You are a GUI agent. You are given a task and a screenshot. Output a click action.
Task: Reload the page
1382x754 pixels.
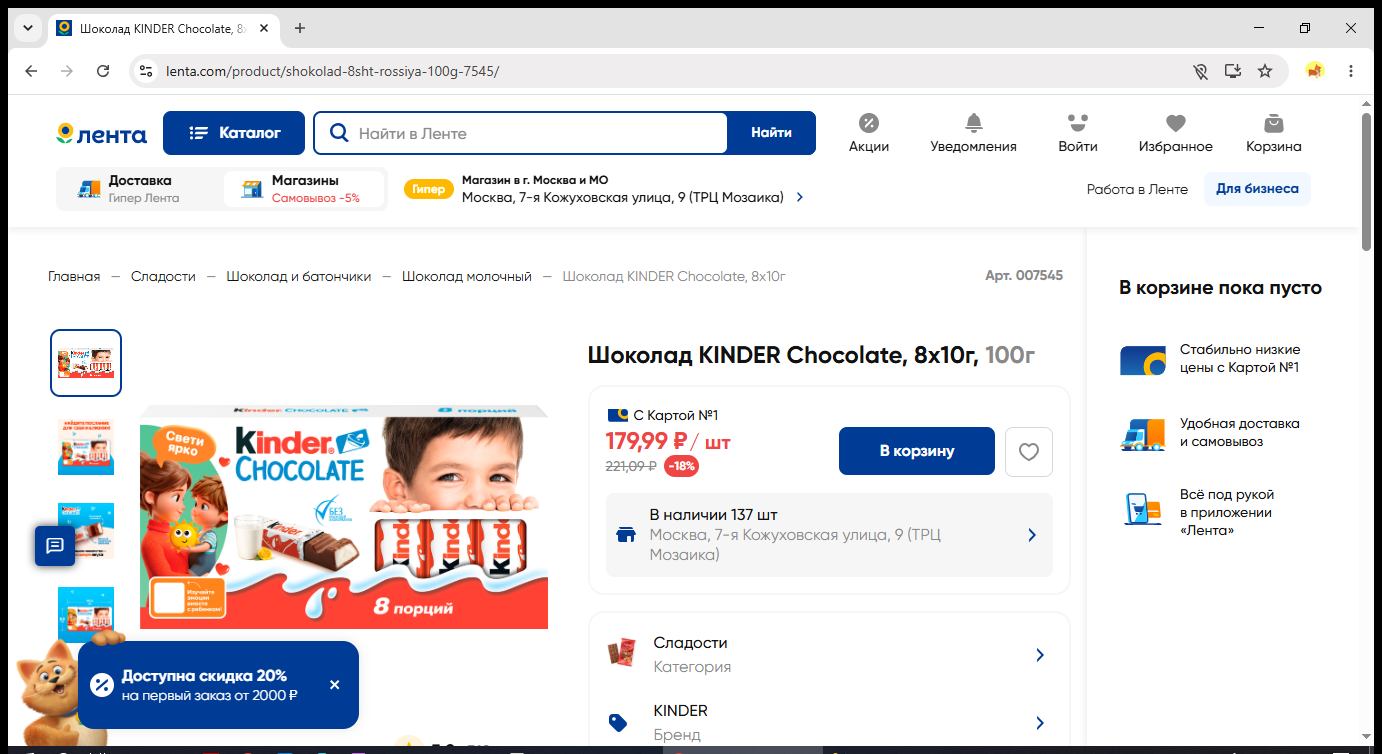tap(103, 71)
